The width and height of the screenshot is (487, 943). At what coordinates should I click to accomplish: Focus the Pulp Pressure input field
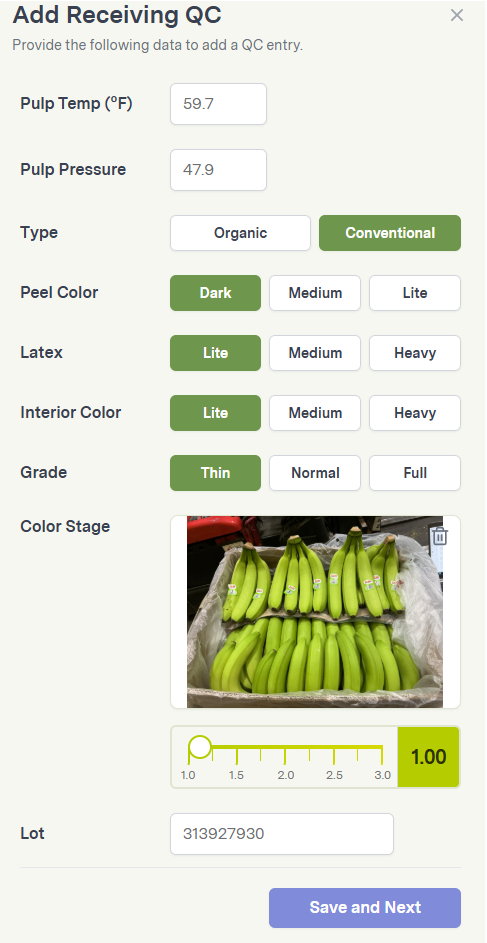[218, 170]
